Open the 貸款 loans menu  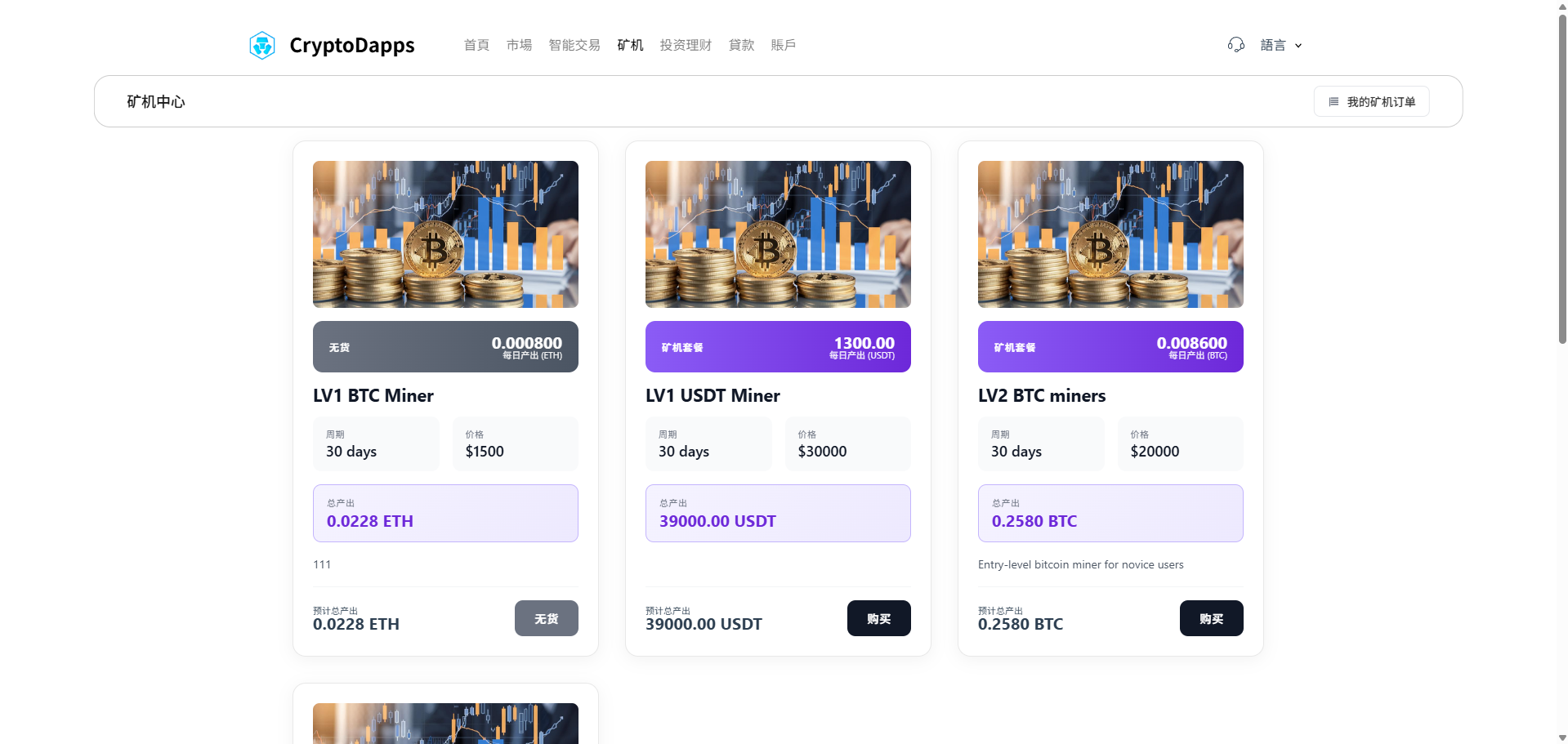tap(741, 45)
